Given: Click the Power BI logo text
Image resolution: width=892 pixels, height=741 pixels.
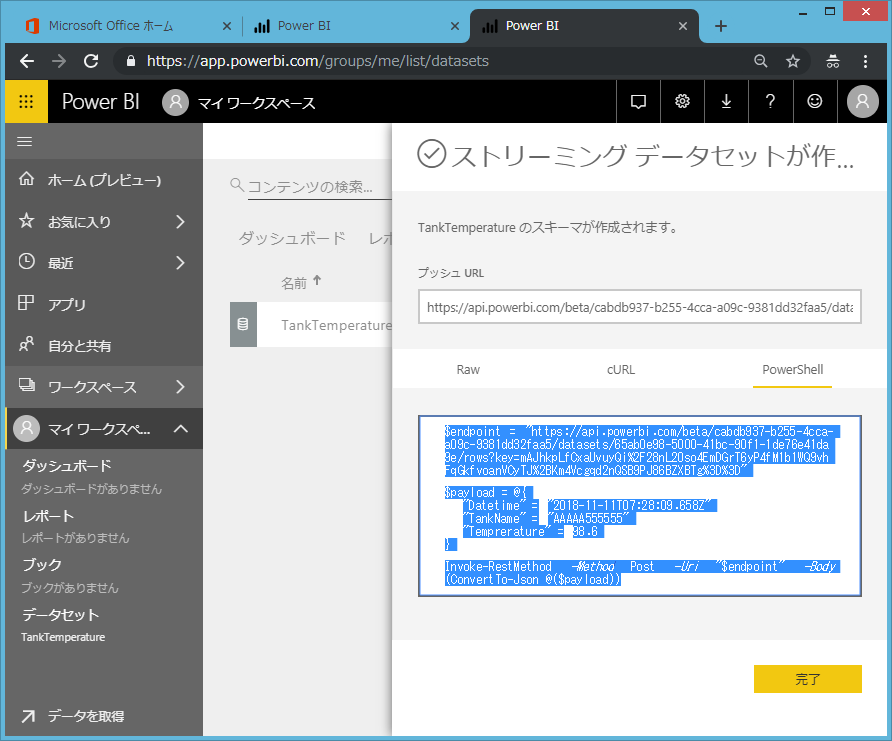Looking at the screenshot, I should pos(101,102).
